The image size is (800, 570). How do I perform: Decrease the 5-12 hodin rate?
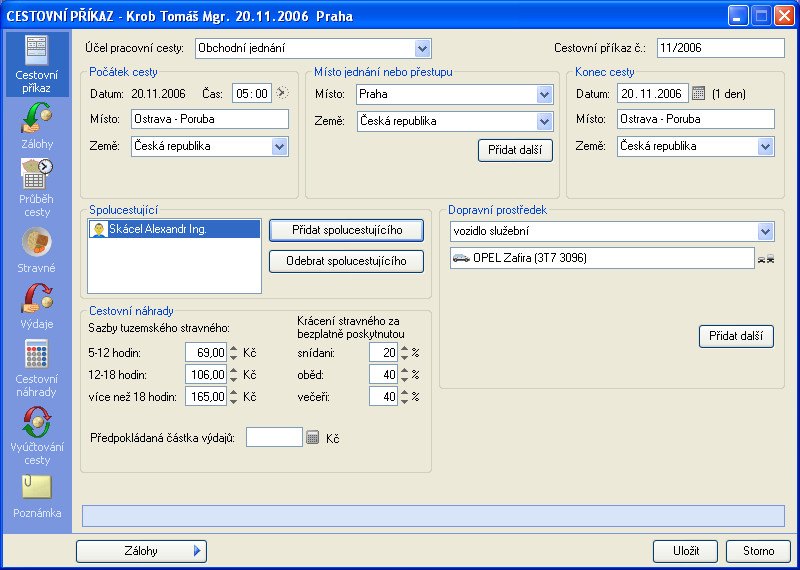point(234,357)
